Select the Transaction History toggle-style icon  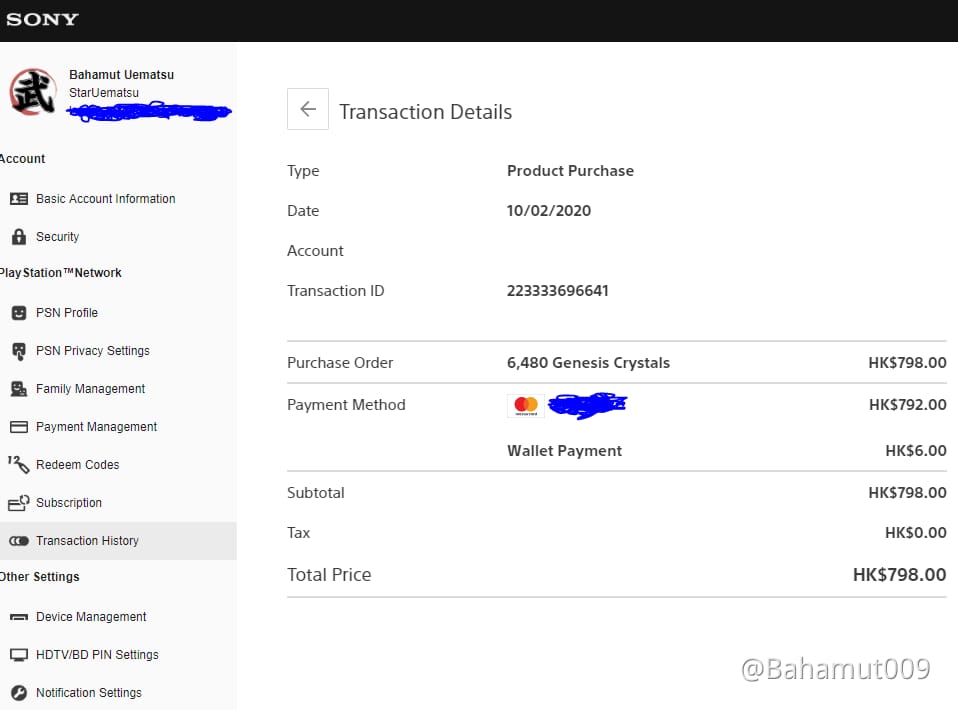point(20,540)
